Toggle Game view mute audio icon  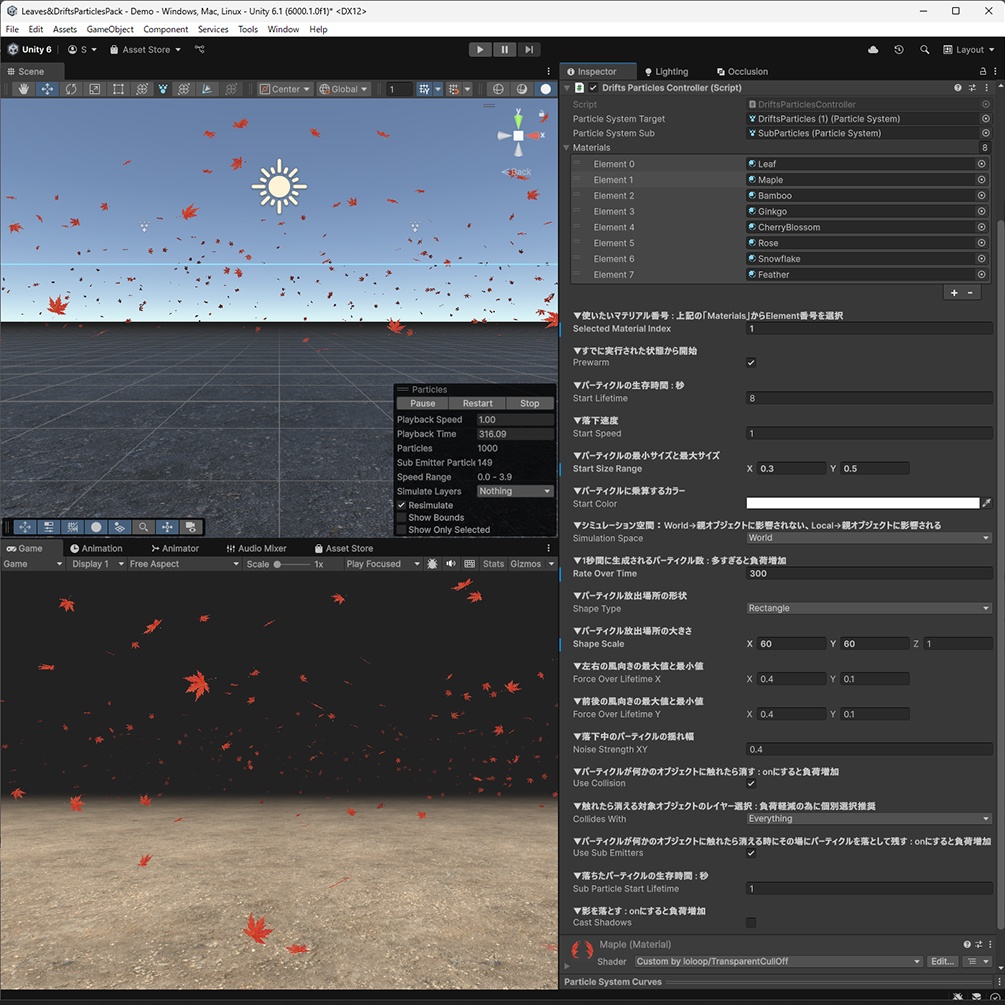(x=451, y=564)
